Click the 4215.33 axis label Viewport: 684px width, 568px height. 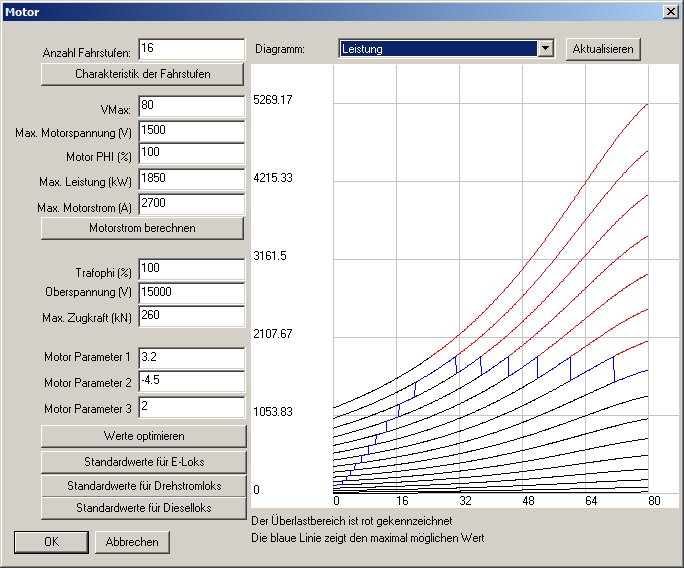[273, 178]
